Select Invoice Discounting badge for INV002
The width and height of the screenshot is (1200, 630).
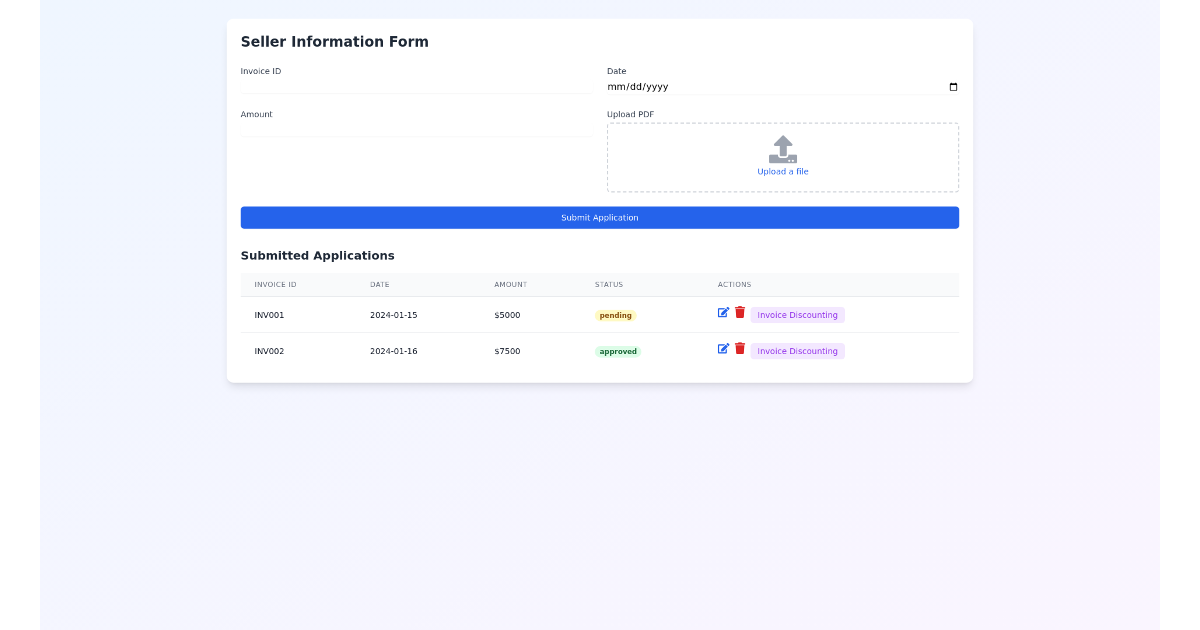pyautogui.click(x=797, y=350)
